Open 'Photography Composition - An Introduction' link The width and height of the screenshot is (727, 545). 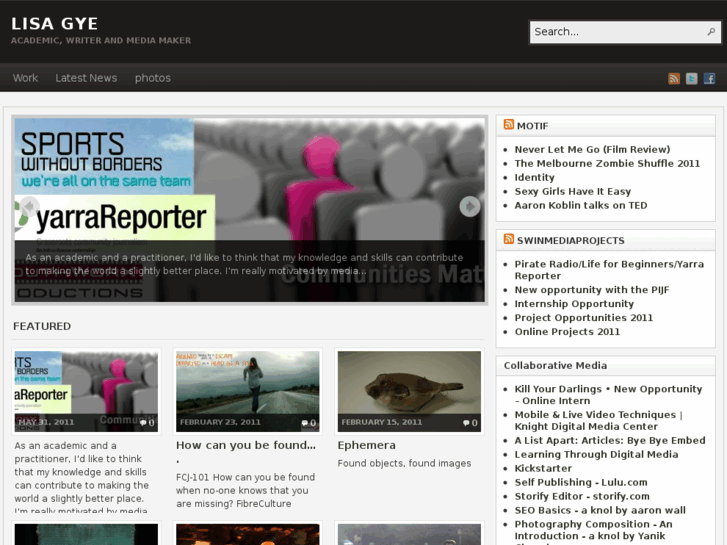coord(593,530)
